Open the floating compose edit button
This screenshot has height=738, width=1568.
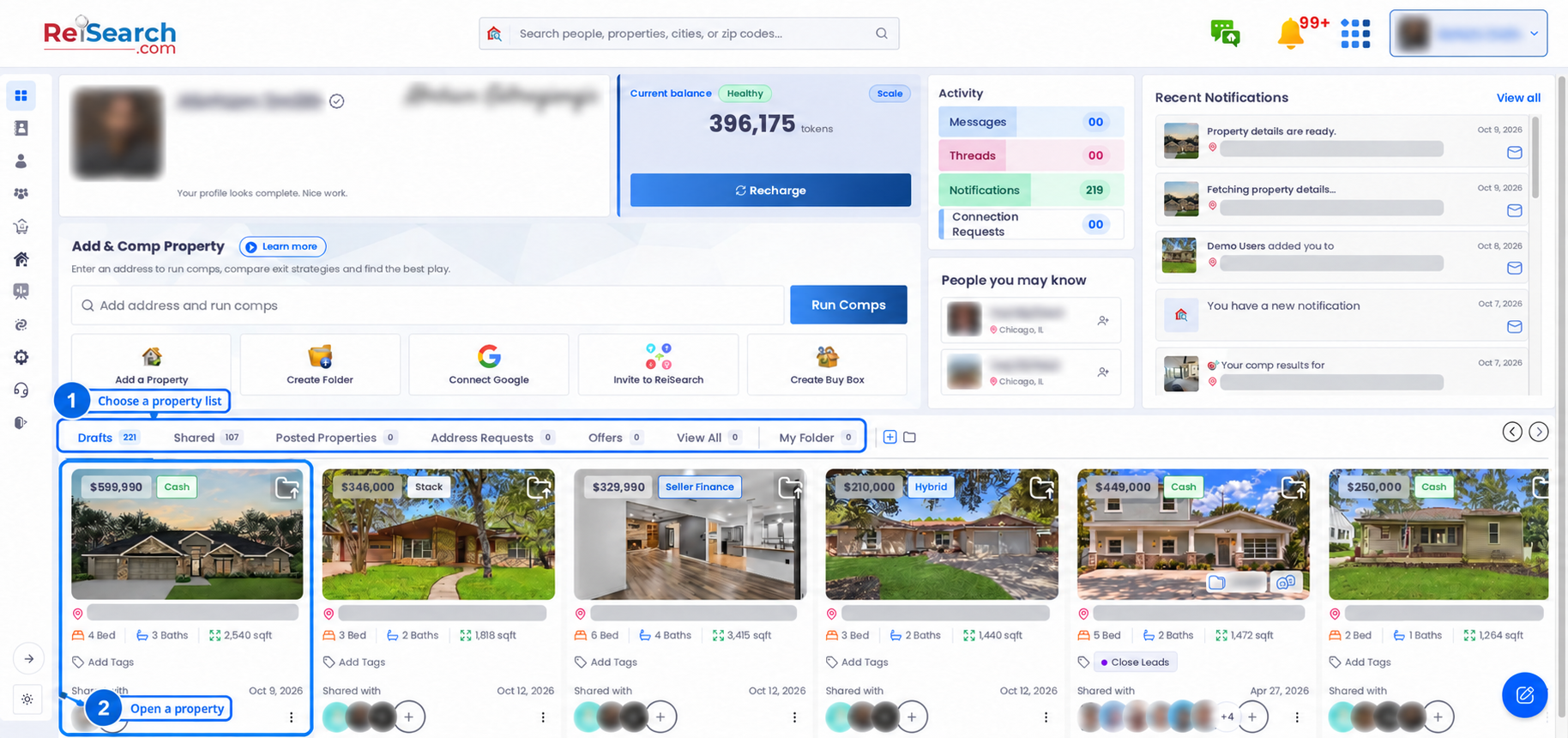[1524, 694]
